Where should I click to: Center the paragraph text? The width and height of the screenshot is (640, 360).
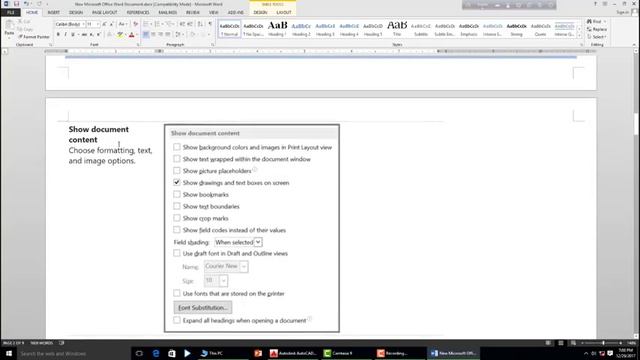click(153, 35)
